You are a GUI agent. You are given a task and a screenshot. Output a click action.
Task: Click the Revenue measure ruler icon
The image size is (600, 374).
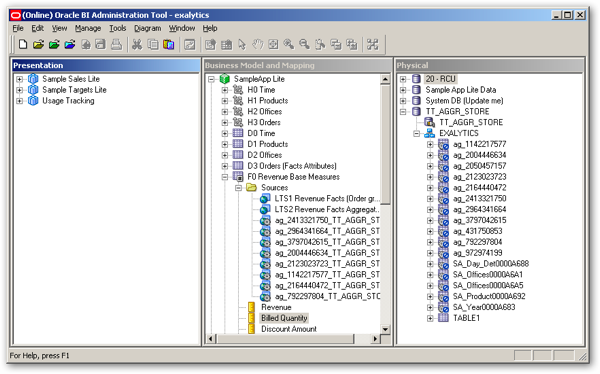(251, 307)
